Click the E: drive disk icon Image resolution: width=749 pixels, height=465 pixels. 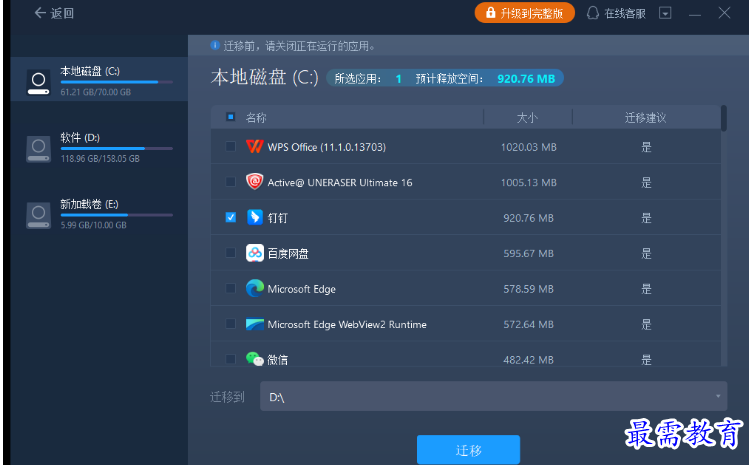(38, 216)
